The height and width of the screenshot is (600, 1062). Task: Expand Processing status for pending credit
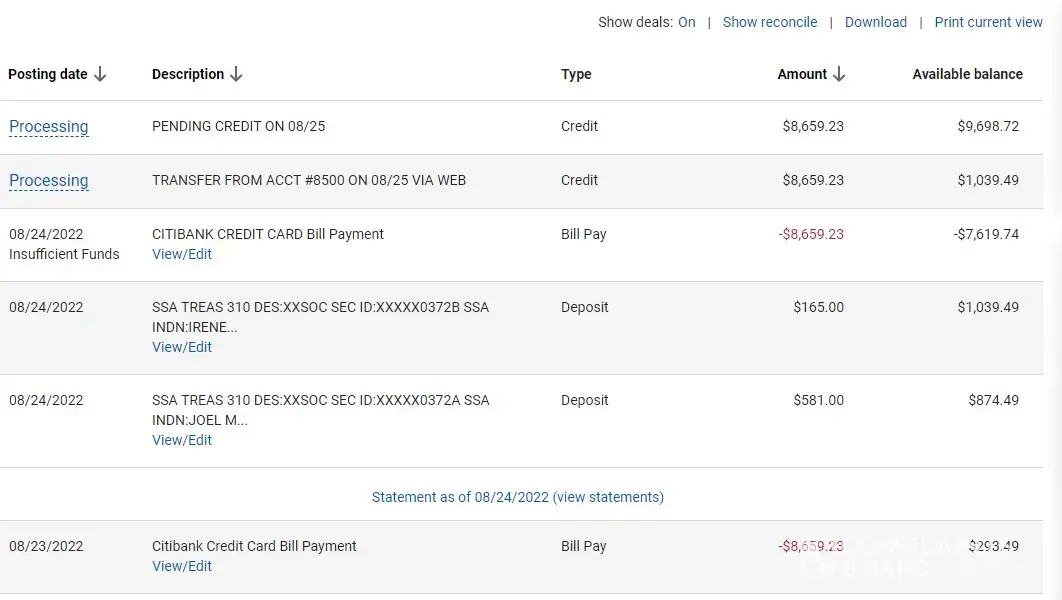(49, 127)
